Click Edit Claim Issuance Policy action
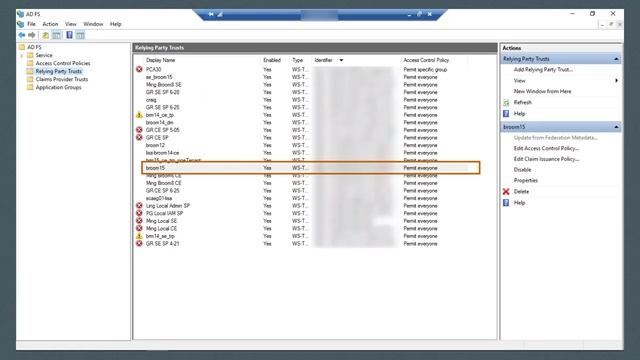 (547, 159)
